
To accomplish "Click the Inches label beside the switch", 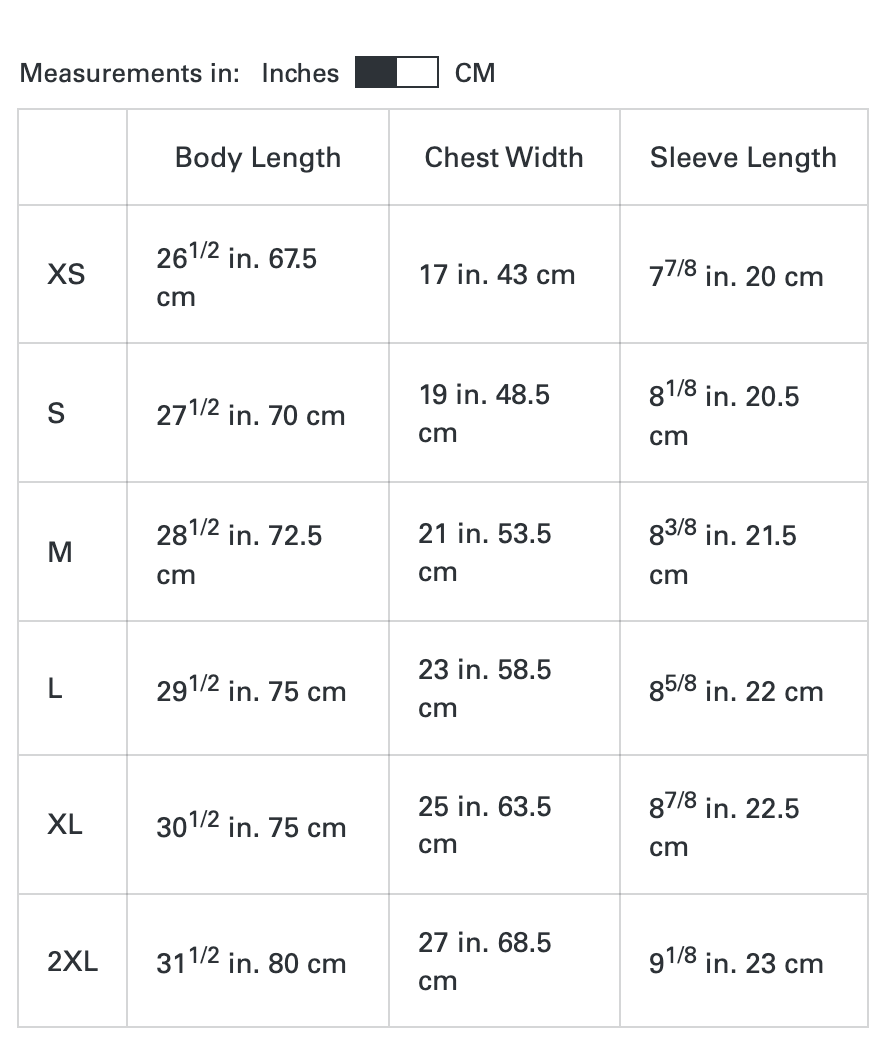I will pos(300,73).
